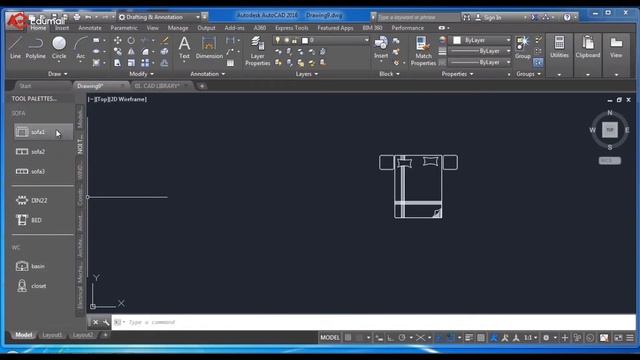Expand the Modify panel

click(x=142, y=74)
